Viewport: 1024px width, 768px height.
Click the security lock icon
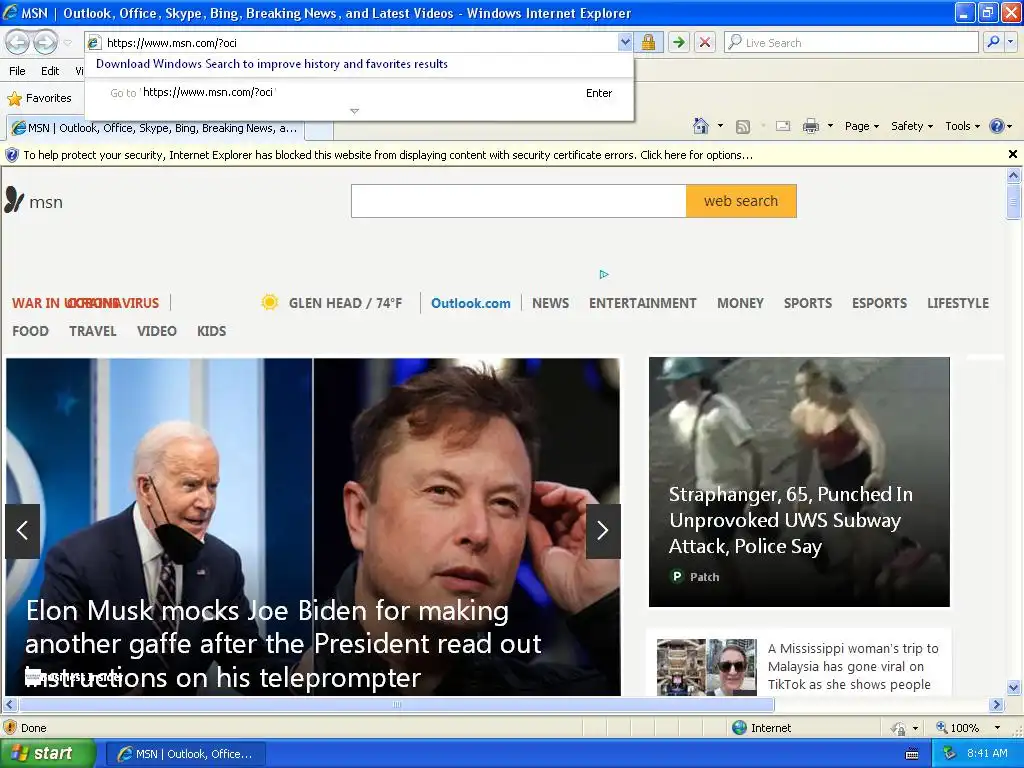tap(648, 42)
